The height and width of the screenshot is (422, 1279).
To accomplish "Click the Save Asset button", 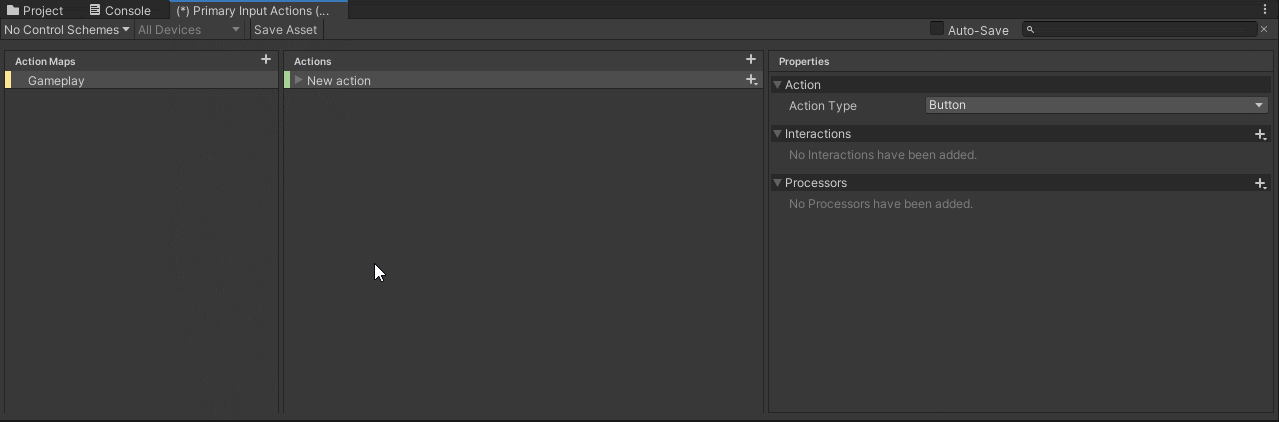I will [x=285, y=30].
